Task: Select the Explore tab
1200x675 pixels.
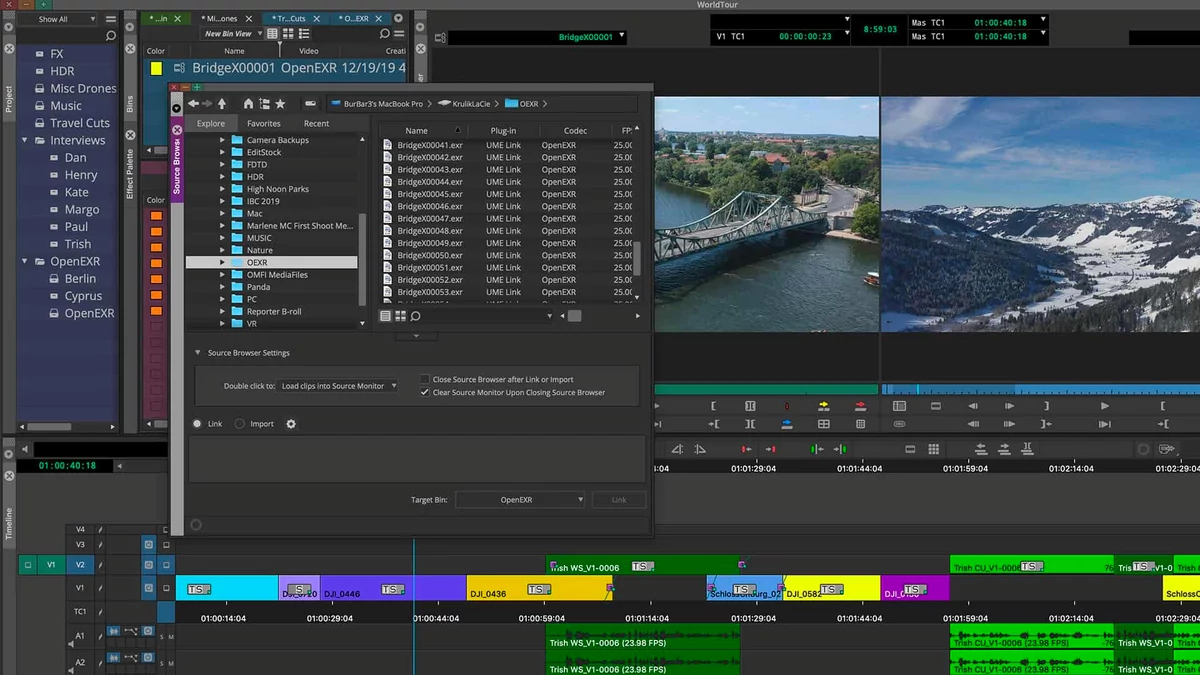Action: coord(211,123)
